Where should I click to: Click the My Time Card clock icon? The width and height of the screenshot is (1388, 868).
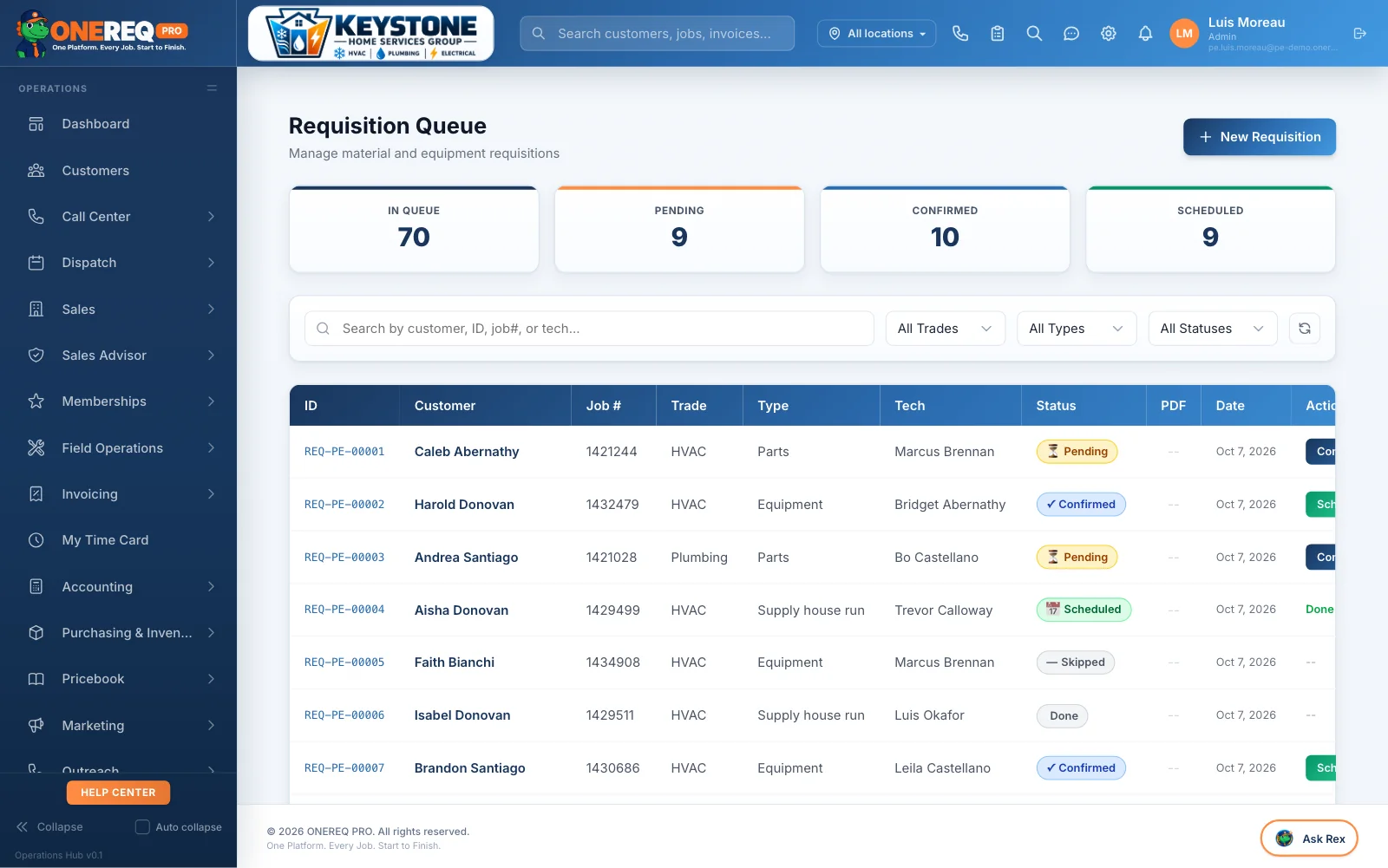(36, 540)
